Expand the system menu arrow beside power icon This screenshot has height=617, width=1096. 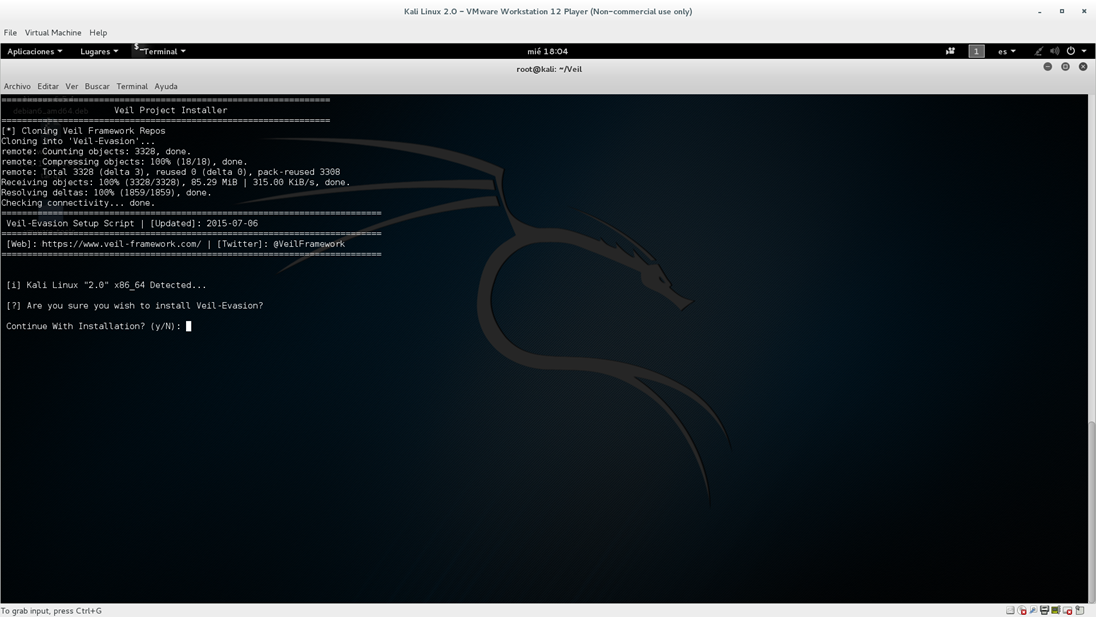pos(1084,51)
